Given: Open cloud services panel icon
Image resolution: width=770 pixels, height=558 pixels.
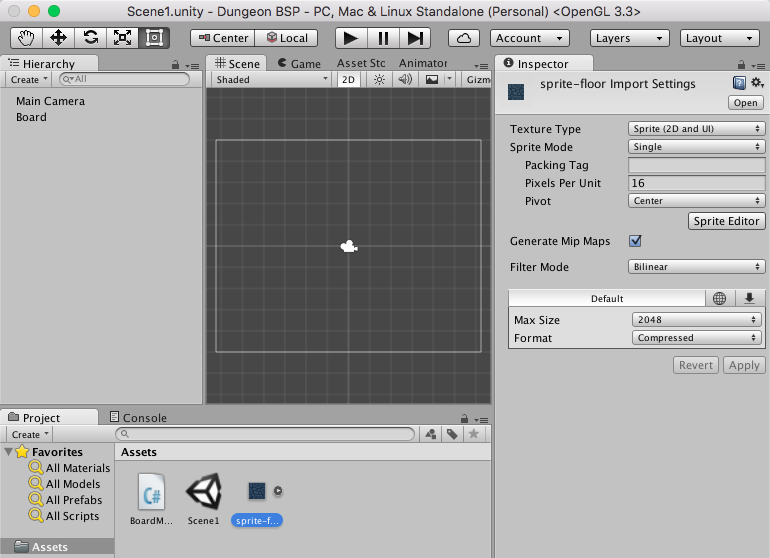Looking at the screenshot, I should (464, 38).
